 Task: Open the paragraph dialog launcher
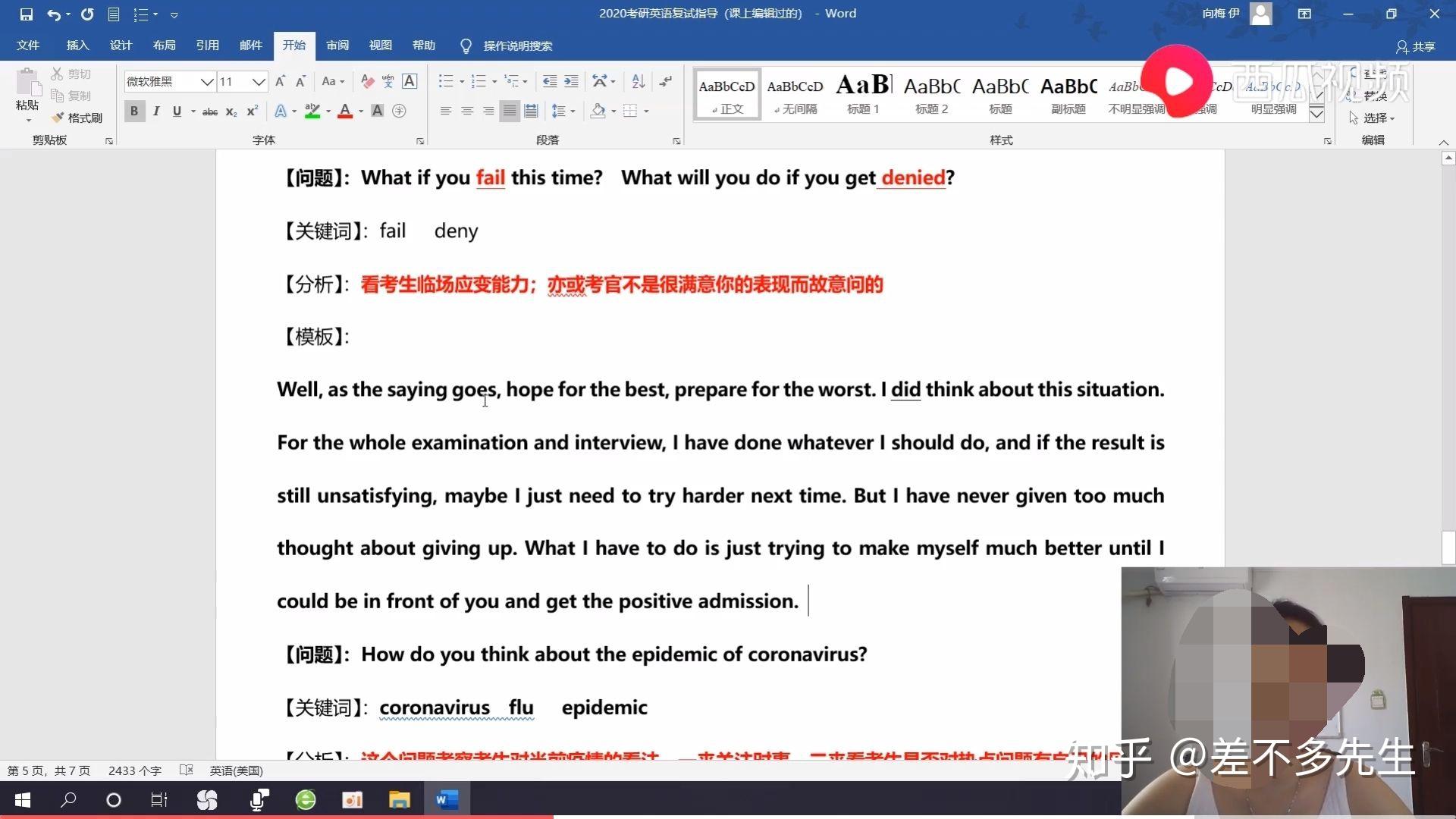[x=676, y=141]
